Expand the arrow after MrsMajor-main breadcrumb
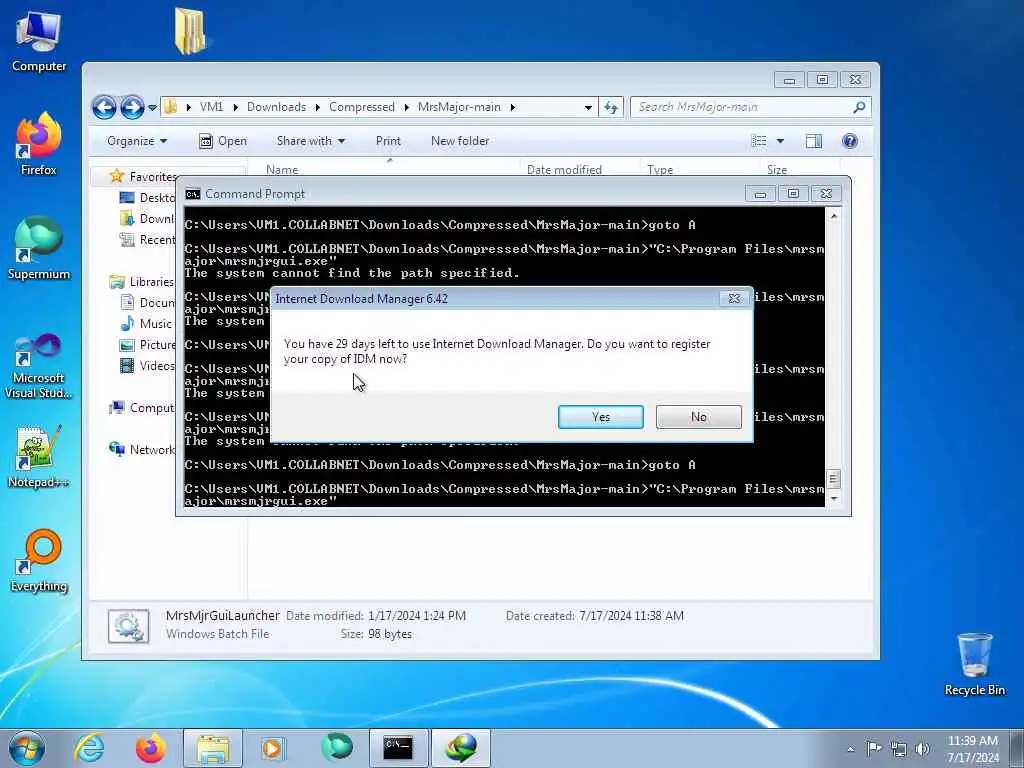The width and height of the screenshot is (1024, 768). 513,107
